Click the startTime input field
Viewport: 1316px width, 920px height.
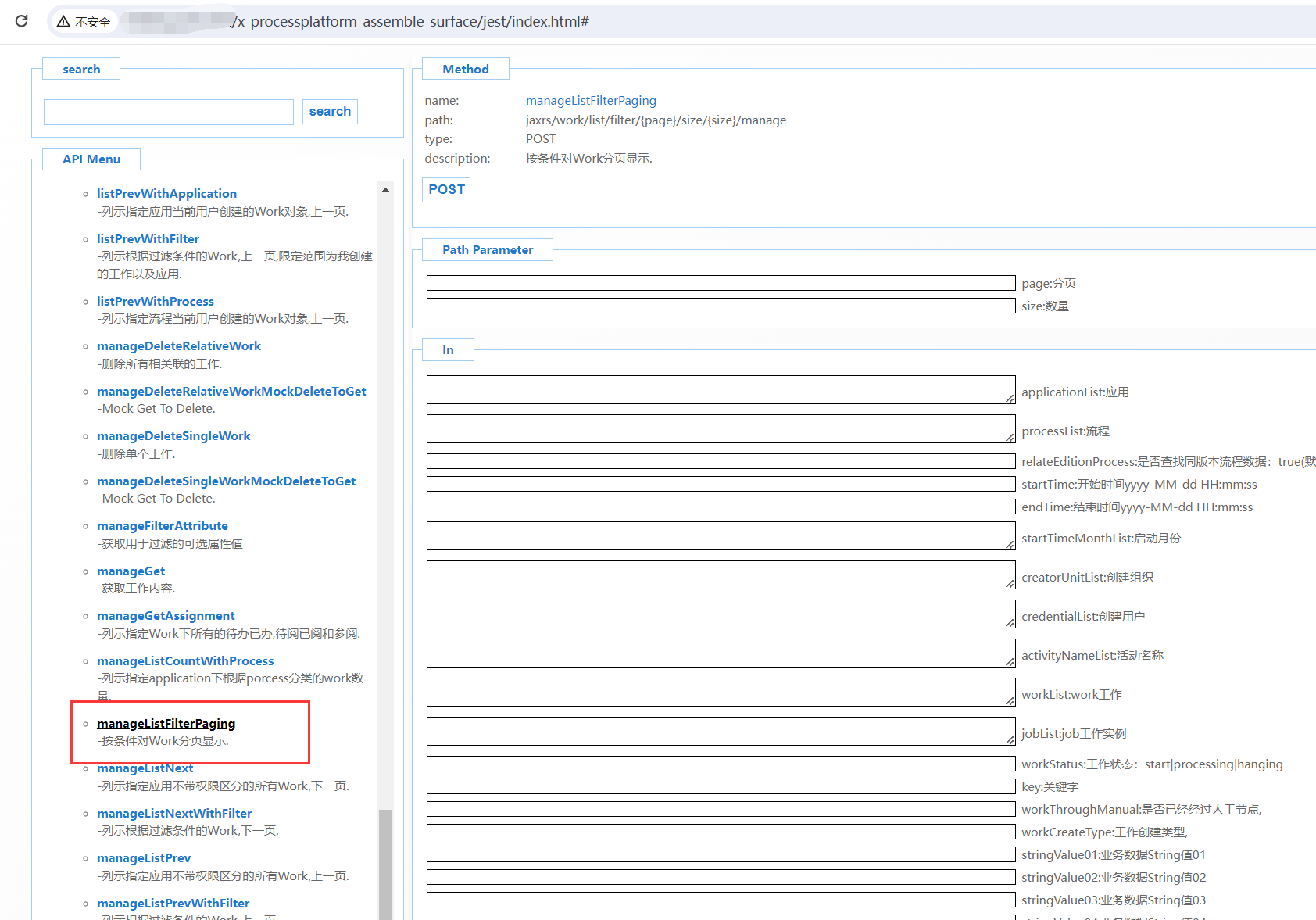click(x=721, y=484)
